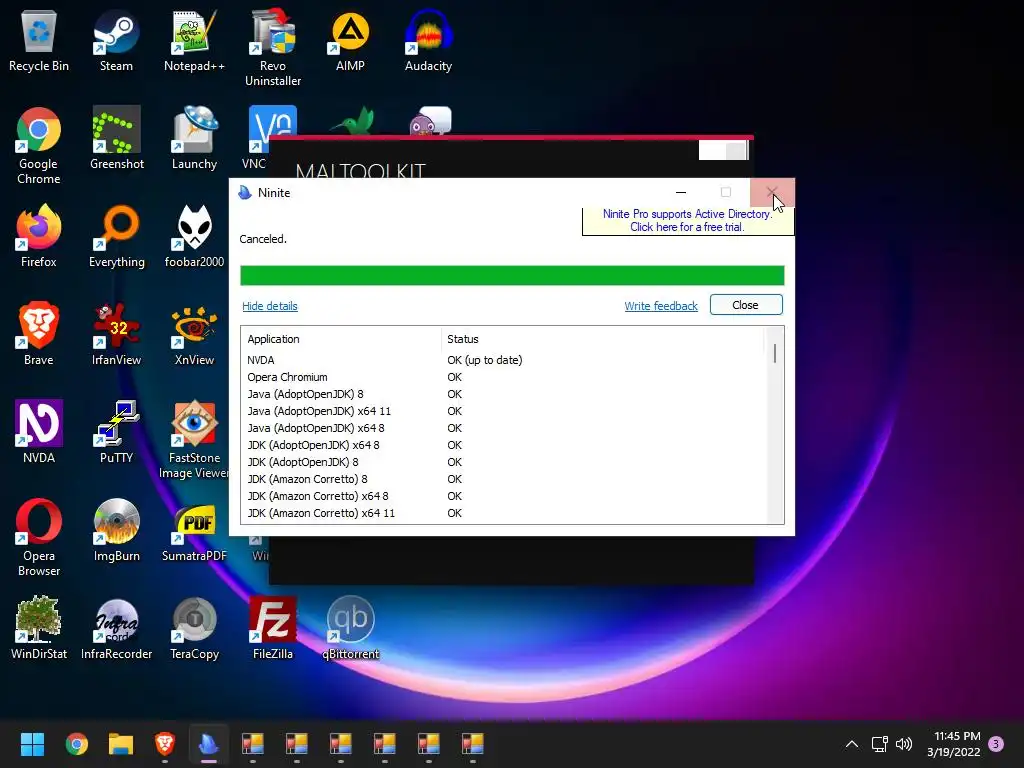Viewport: 1024px width, 768px height.
Task: Select the NVDA desktop icon
Action: click(x=39, y=432)
